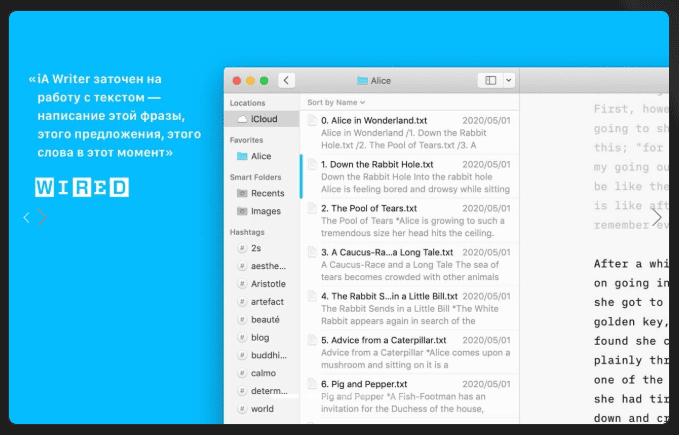
Task: Click document icon of 0. Alice in Wonderland.txt
Action: pyautogui.click(x=312, y=121)
